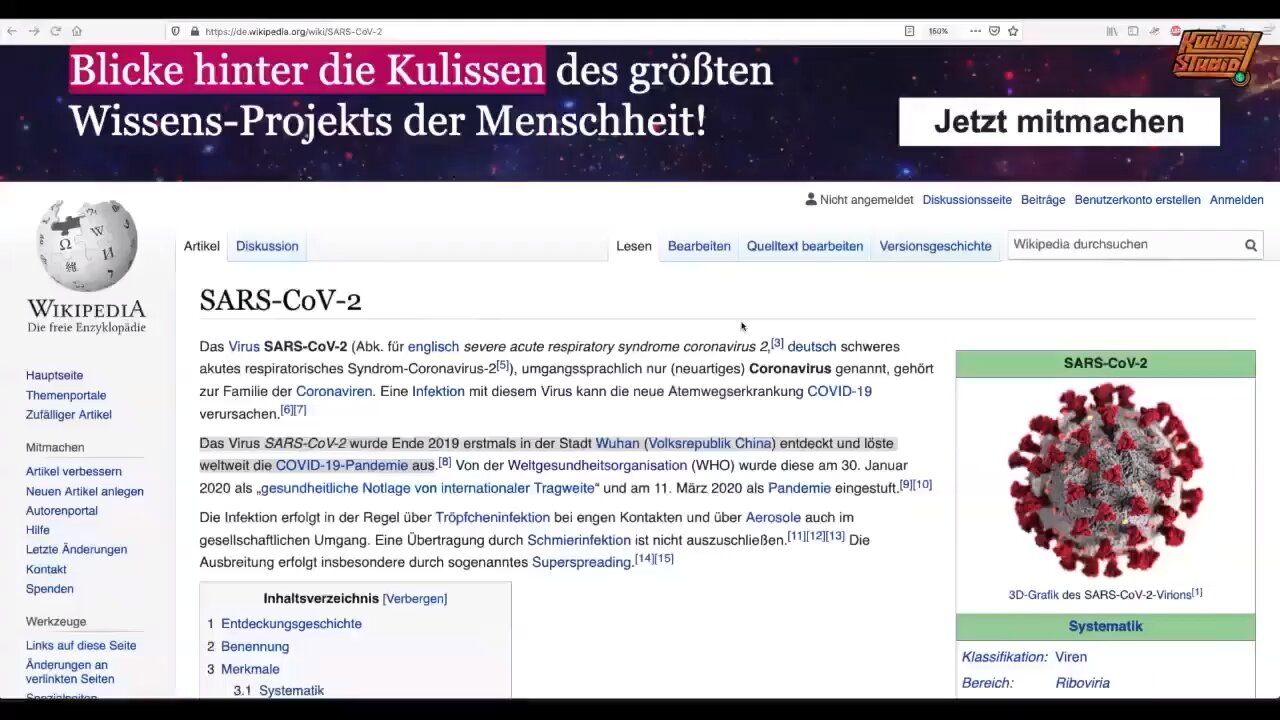Open the Volksrepublik China link
The image size is (1280, 720).
click(x=710, y=443)
